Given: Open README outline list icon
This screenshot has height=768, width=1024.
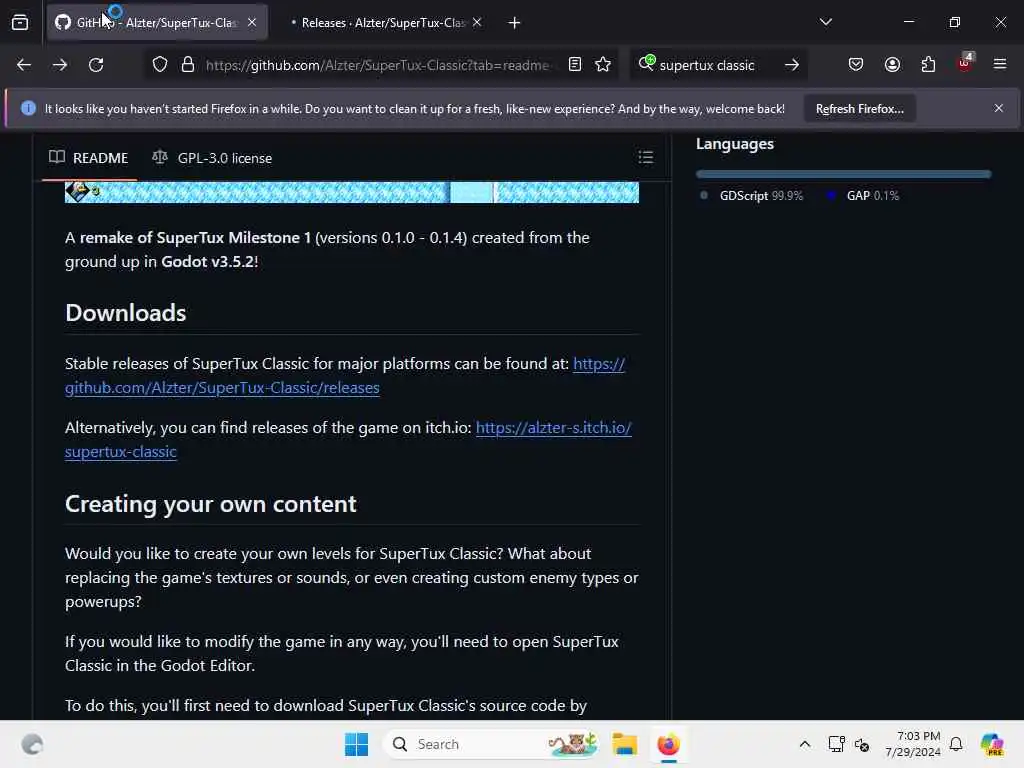Looking at the screenshot, I should pyautogui.click(x=646, y=157).
